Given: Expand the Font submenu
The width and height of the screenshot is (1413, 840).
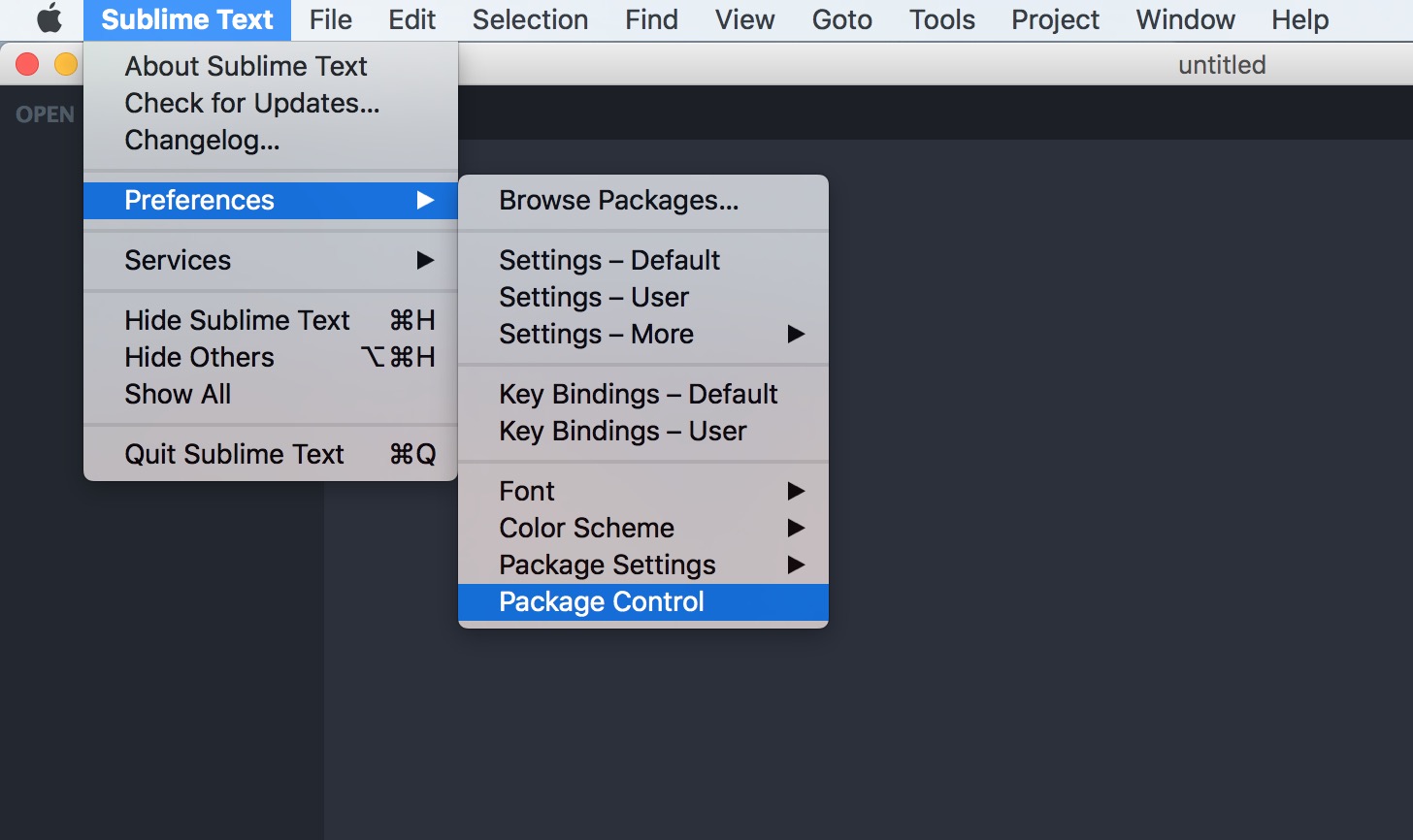Looking at the screenshot, I should 642,491.
